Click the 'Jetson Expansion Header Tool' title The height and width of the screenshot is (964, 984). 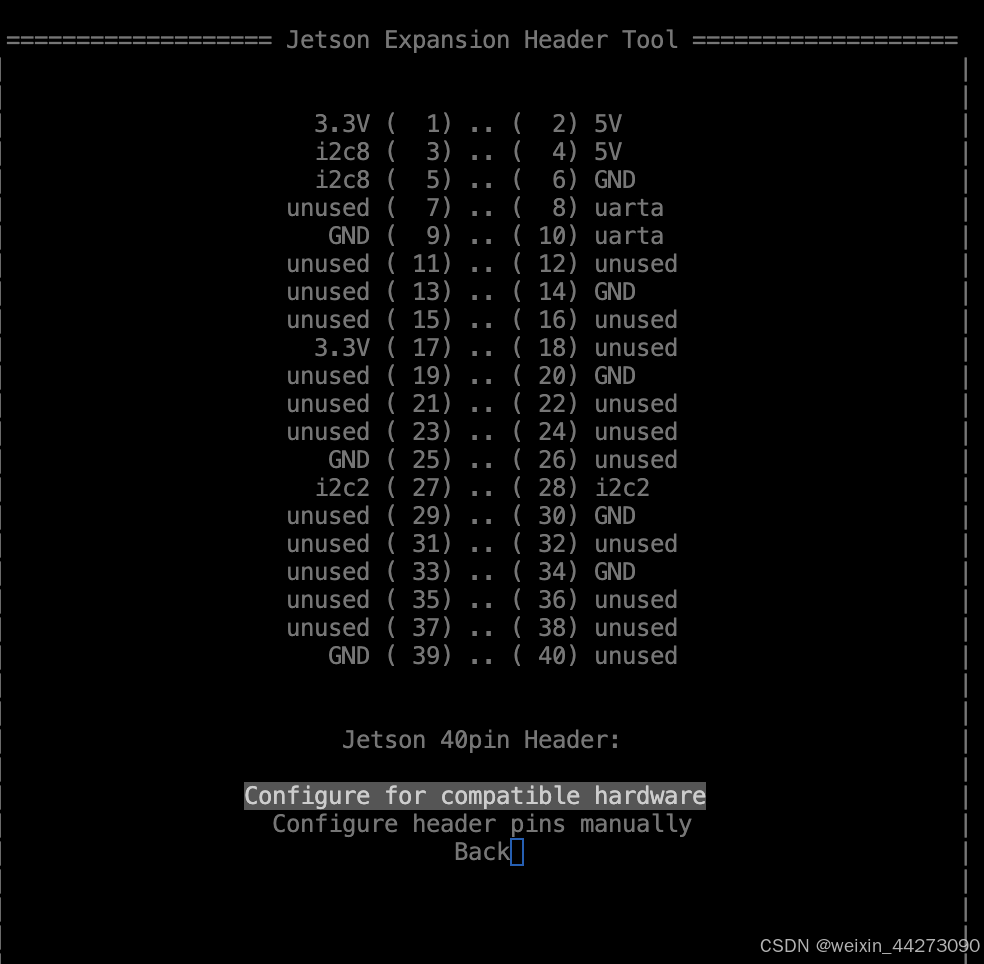(482, 40)
